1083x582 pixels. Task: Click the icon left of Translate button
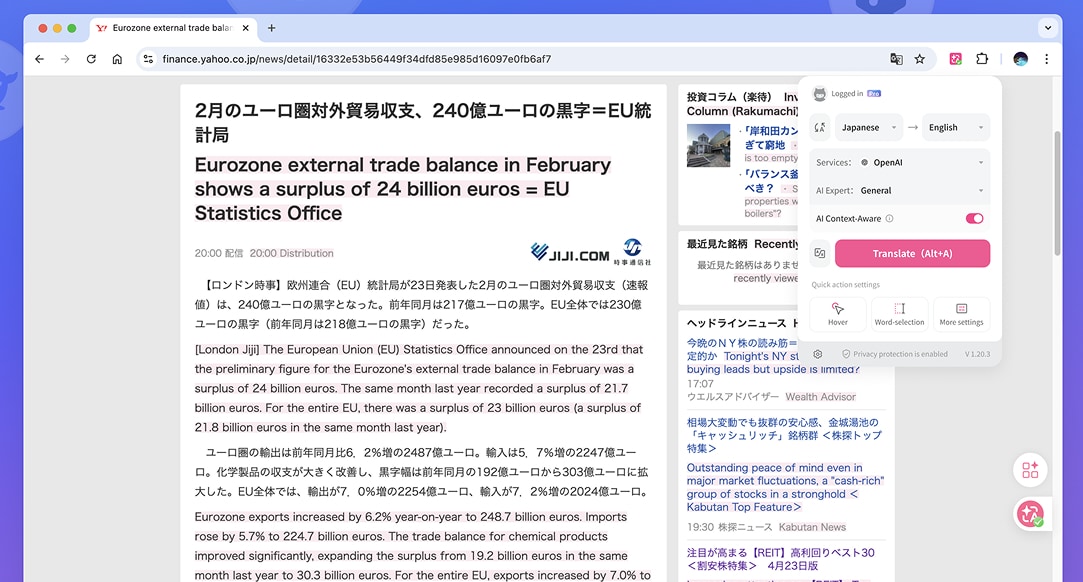(x=820, y=253)
